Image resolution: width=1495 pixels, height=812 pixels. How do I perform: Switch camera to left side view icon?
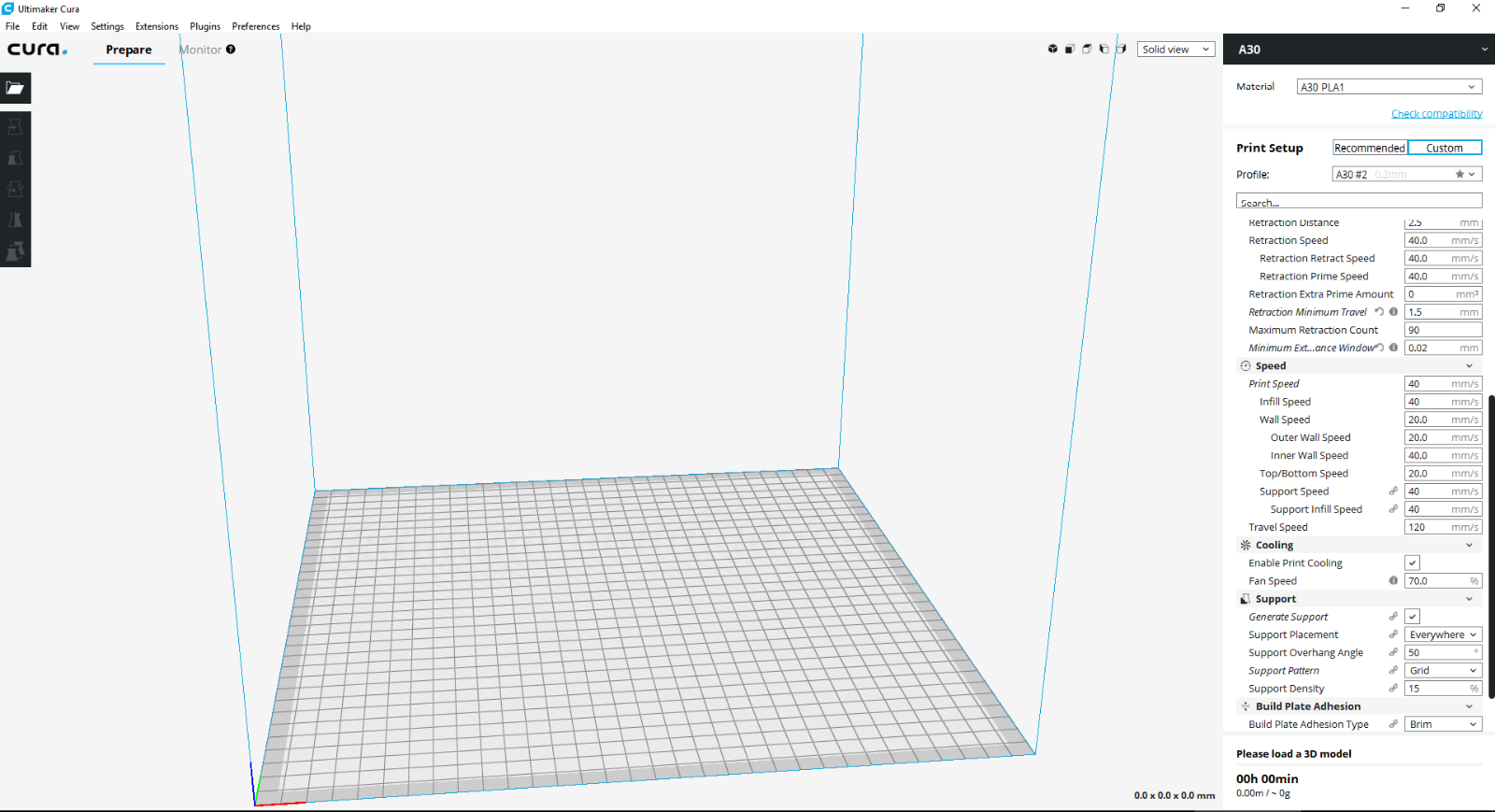pyautogui.click(x=1103, y=50)
